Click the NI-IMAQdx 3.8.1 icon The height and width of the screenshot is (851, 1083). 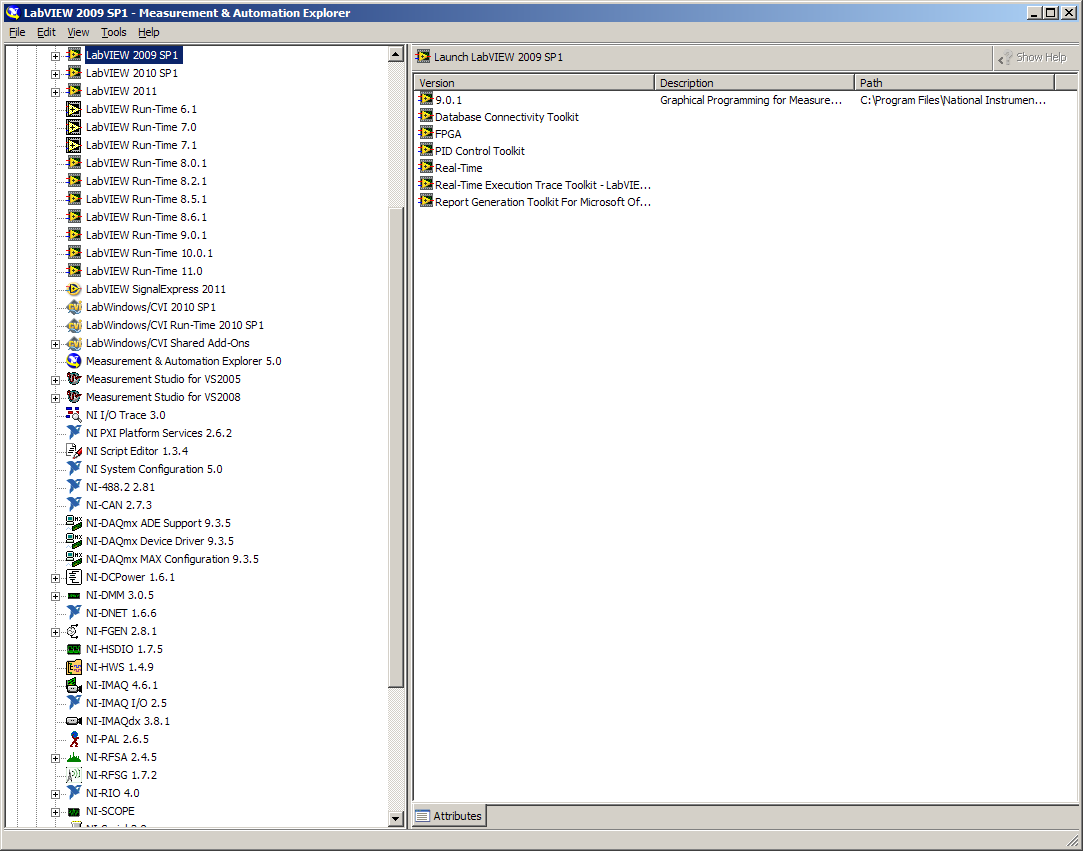point(74,720)
